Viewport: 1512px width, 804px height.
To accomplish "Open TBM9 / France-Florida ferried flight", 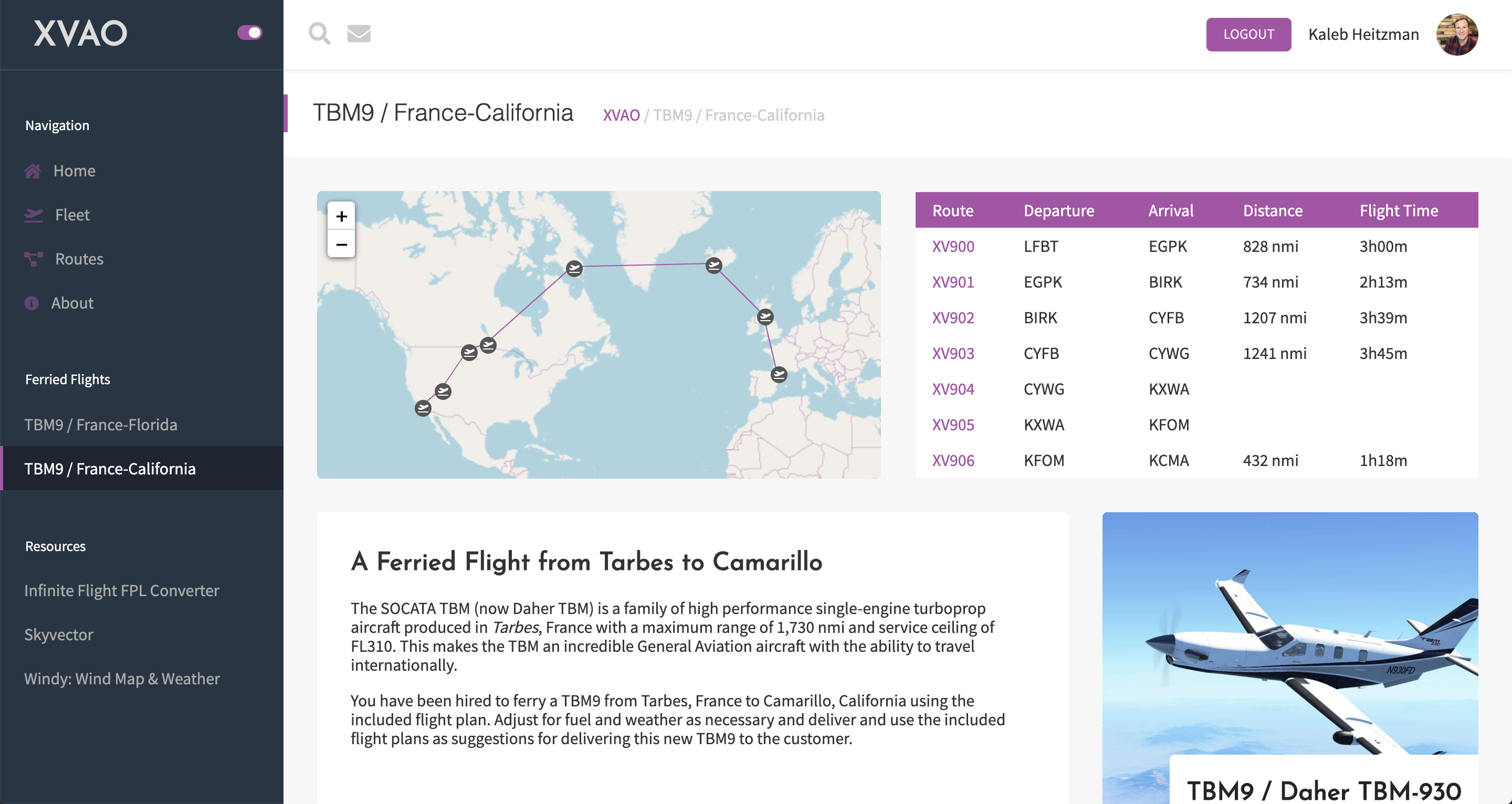I will [x=100, y=424].
